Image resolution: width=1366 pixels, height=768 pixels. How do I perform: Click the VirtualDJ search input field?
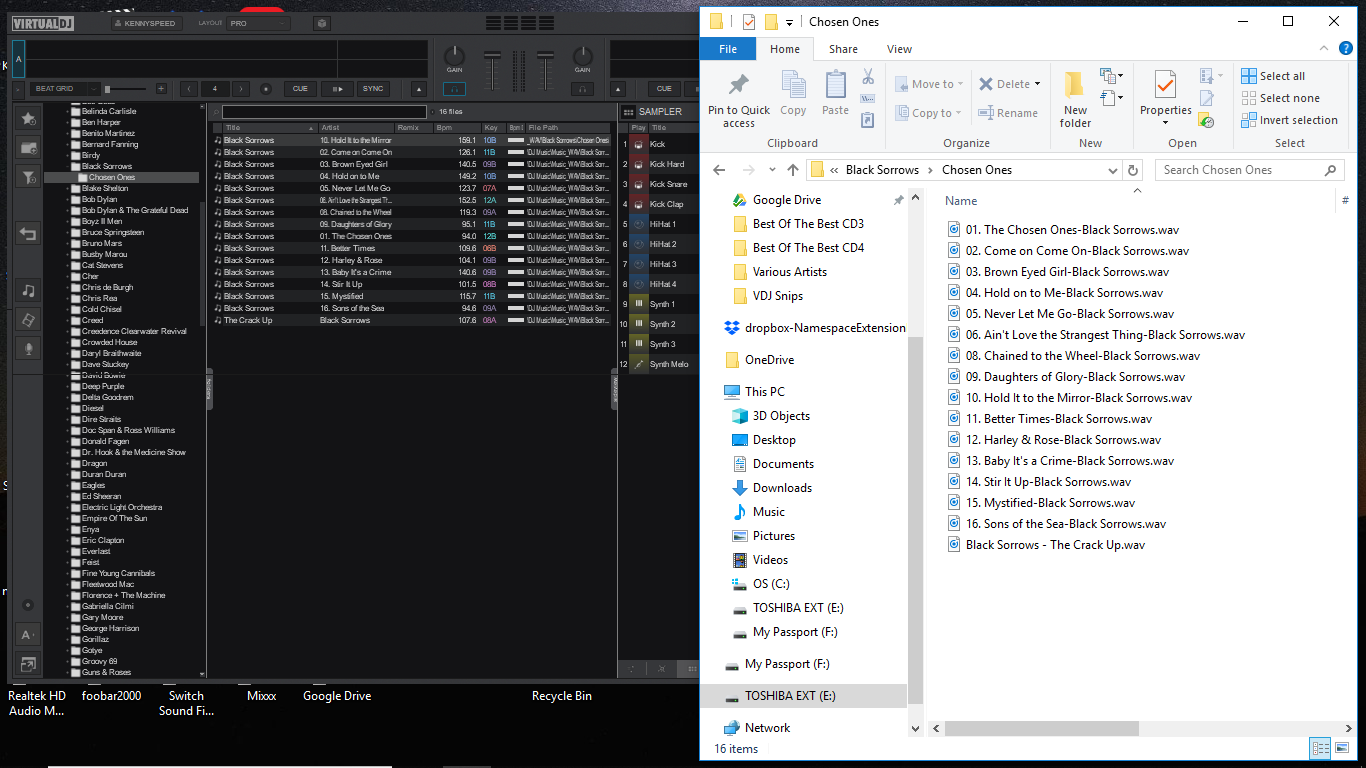(x=324, y=112)
